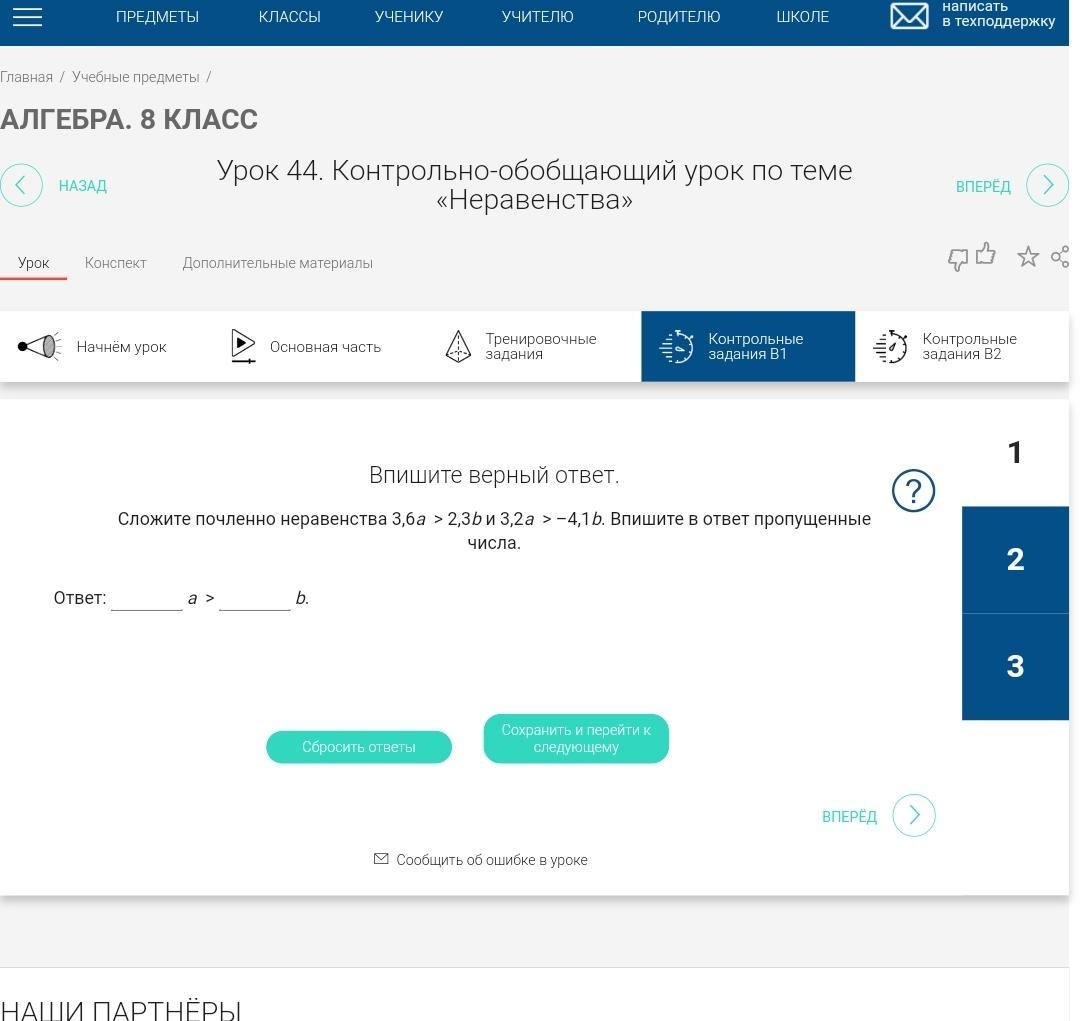Go to question number 2

[1015, 559]
